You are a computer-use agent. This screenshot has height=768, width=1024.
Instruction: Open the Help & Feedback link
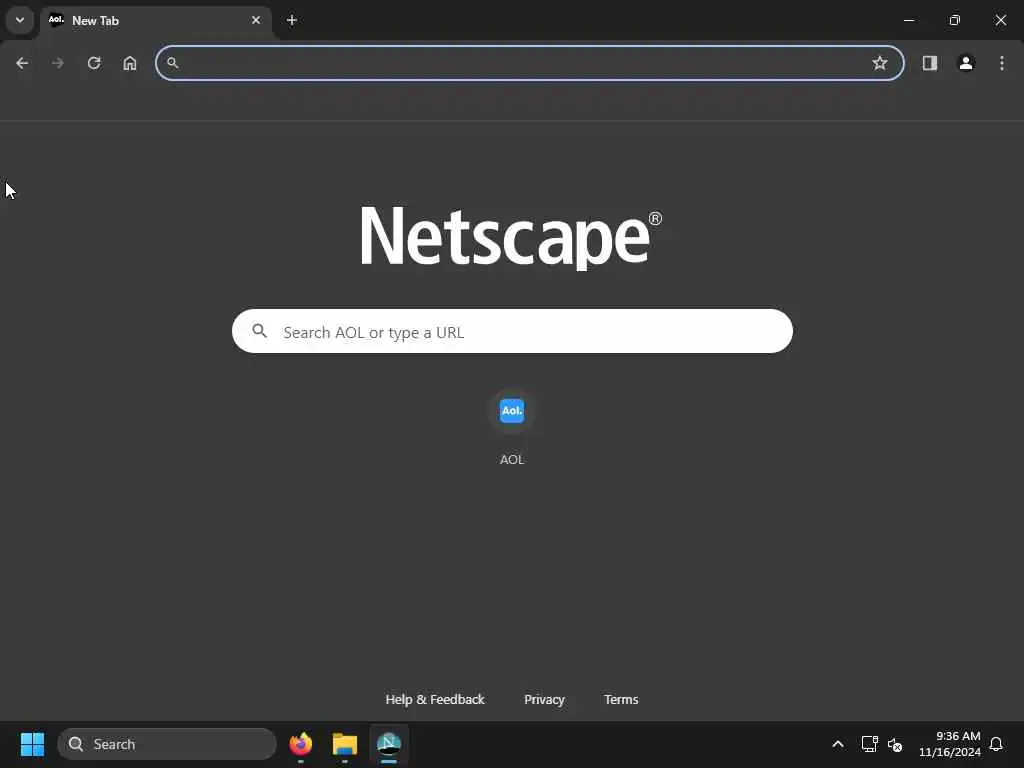(435, 699)
